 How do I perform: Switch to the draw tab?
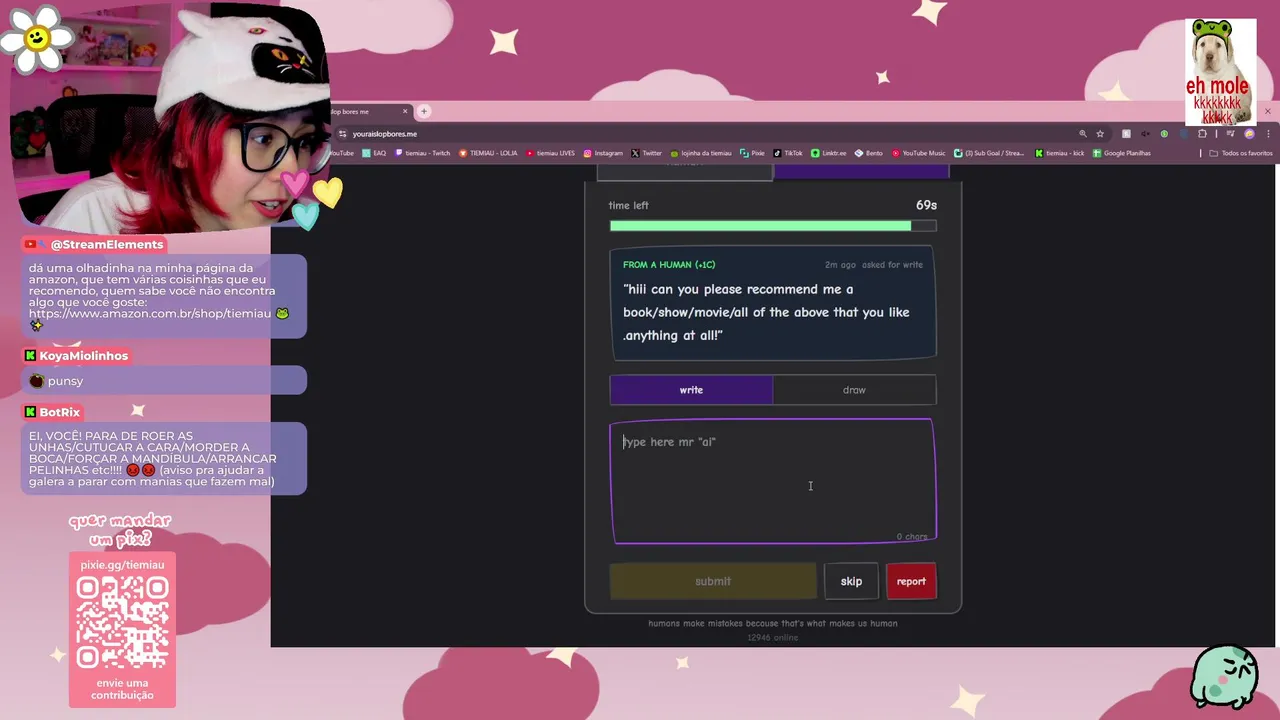[x=854, y=390]
